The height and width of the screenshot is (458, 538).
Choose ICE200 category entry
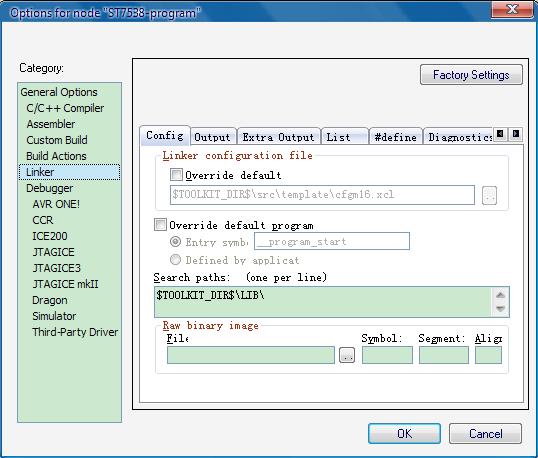click(50, 236)
